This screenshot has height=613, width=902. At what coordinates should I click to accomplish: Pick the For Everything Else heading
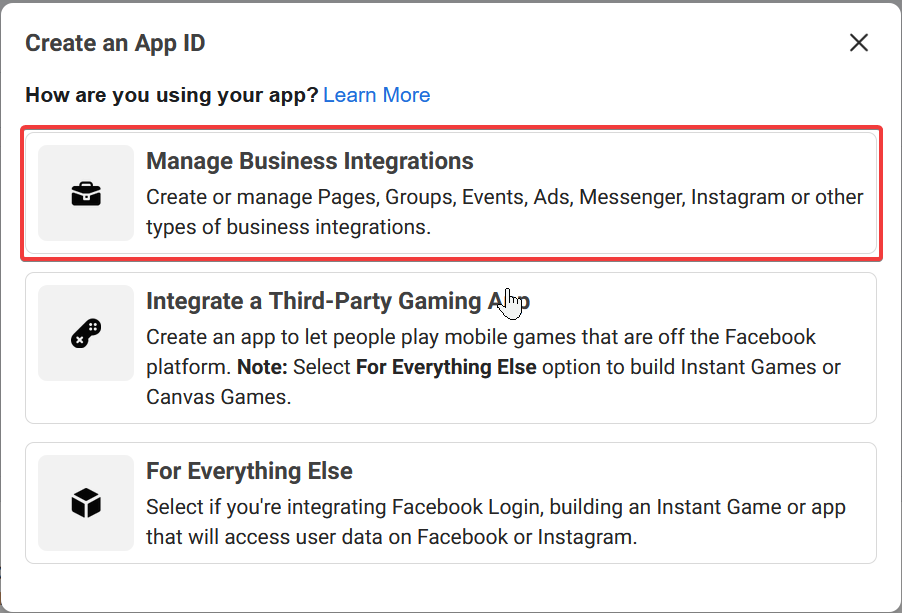click(x=249, y=471)
